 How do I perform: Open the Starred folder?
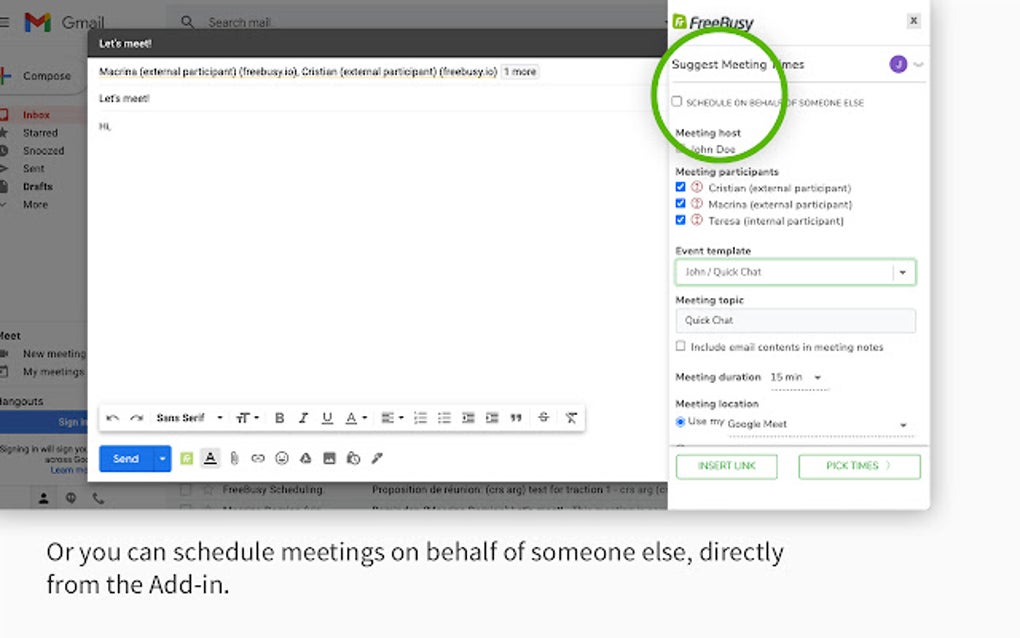point(40,133)
